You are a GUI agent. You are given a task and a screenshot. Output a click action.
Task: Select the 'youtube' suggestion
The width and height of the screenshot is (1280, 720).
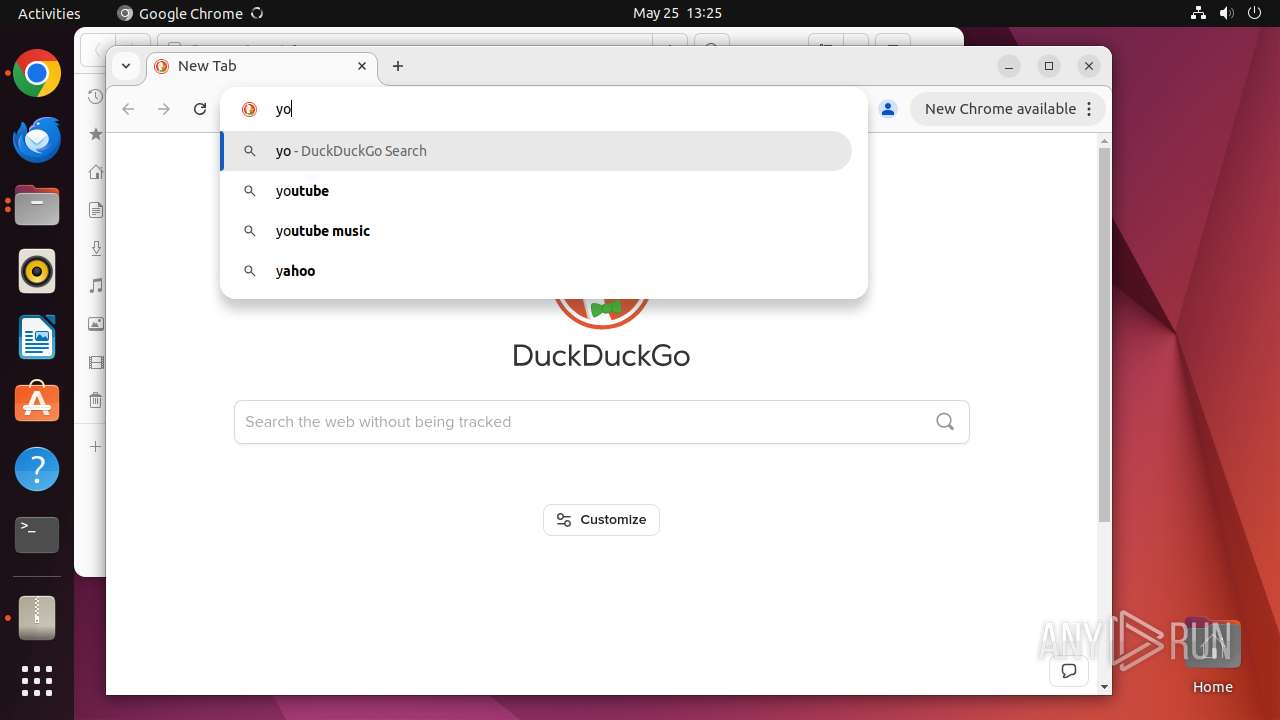(536, 191)
